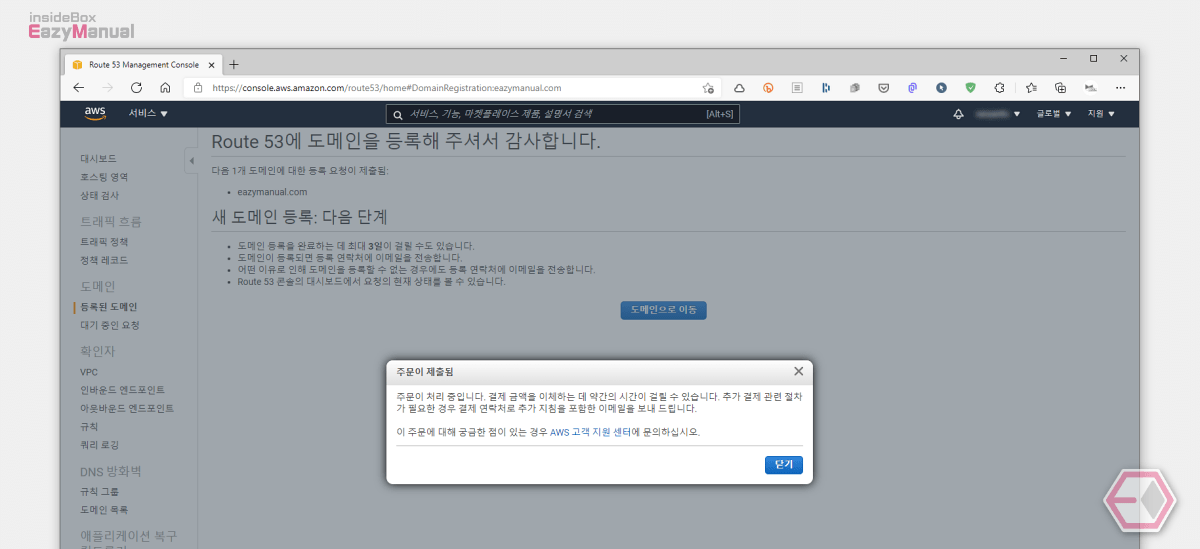Open 정책 레코드 in the sidebar
This screenshot has height=549, width=1200.
(x=104, y=260)
